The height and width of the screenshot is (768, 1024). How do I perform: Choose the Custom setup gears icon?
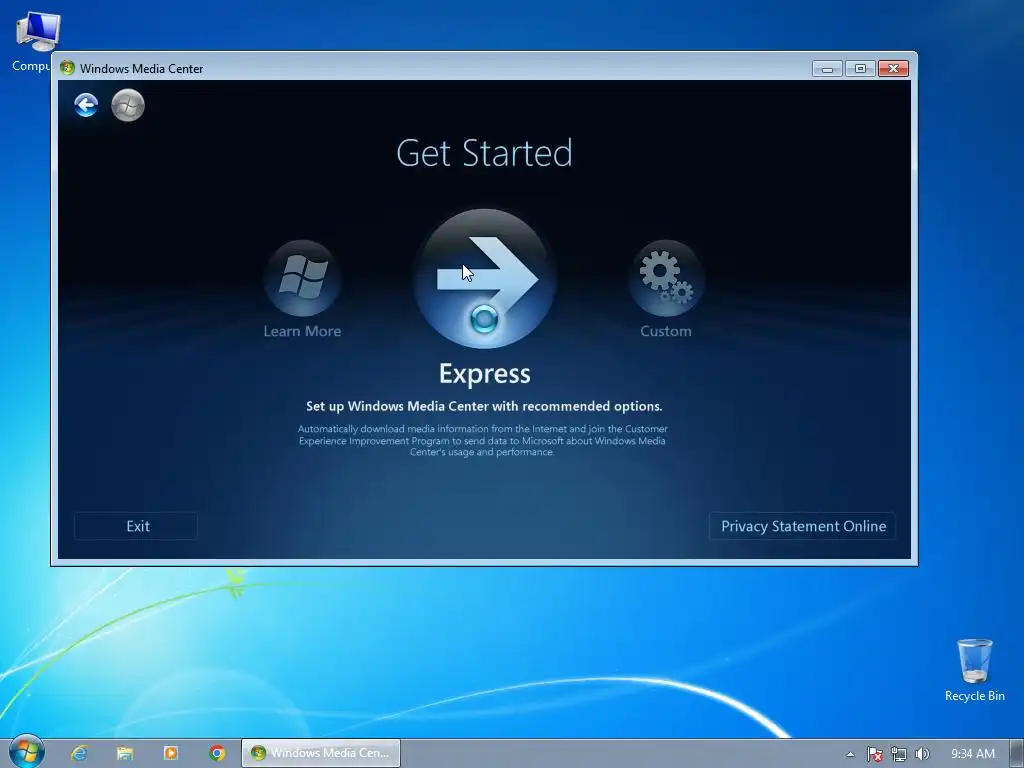(x=666, y=278)
